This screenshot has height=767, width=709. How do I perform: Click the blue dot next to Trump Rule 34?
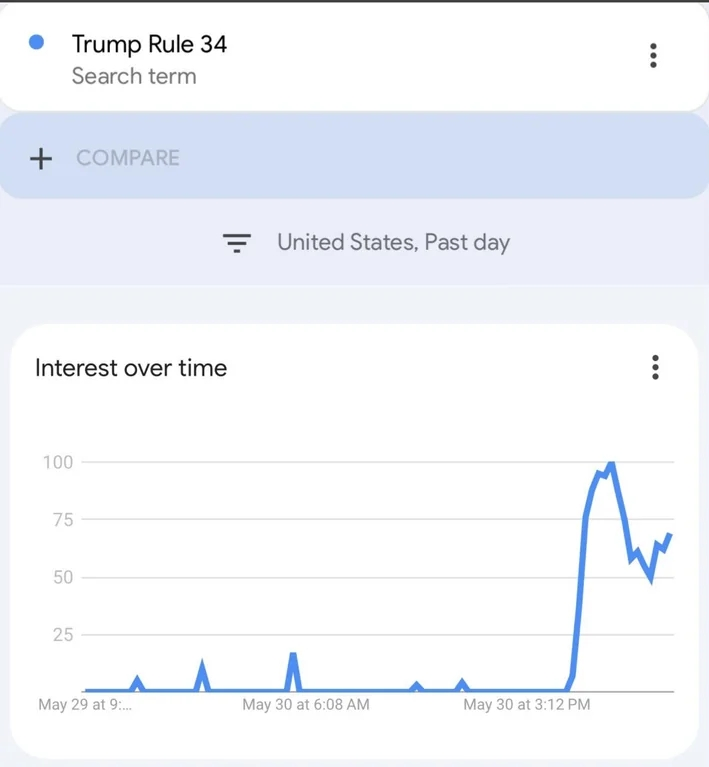point(37,42)
